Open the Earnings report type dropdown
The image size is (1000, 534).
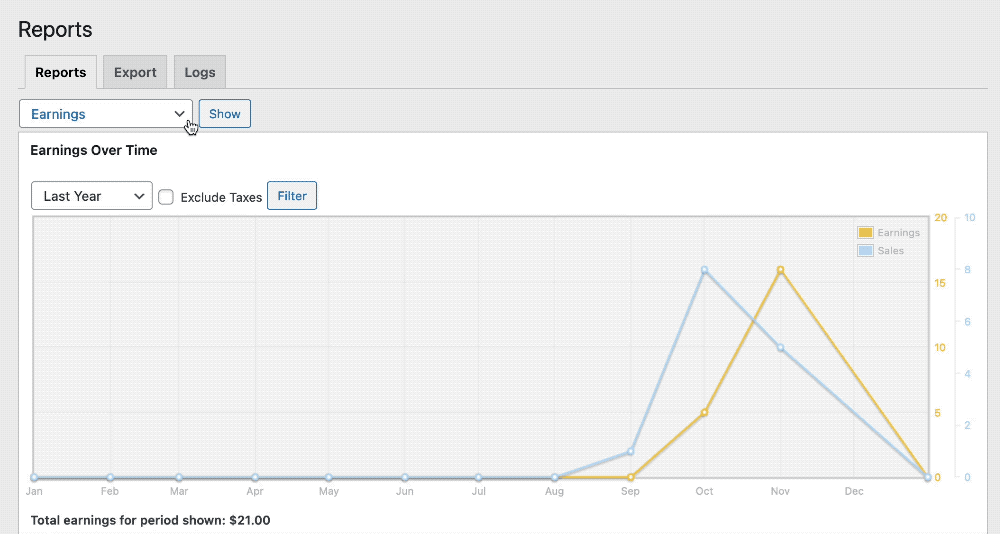[106, 114]
